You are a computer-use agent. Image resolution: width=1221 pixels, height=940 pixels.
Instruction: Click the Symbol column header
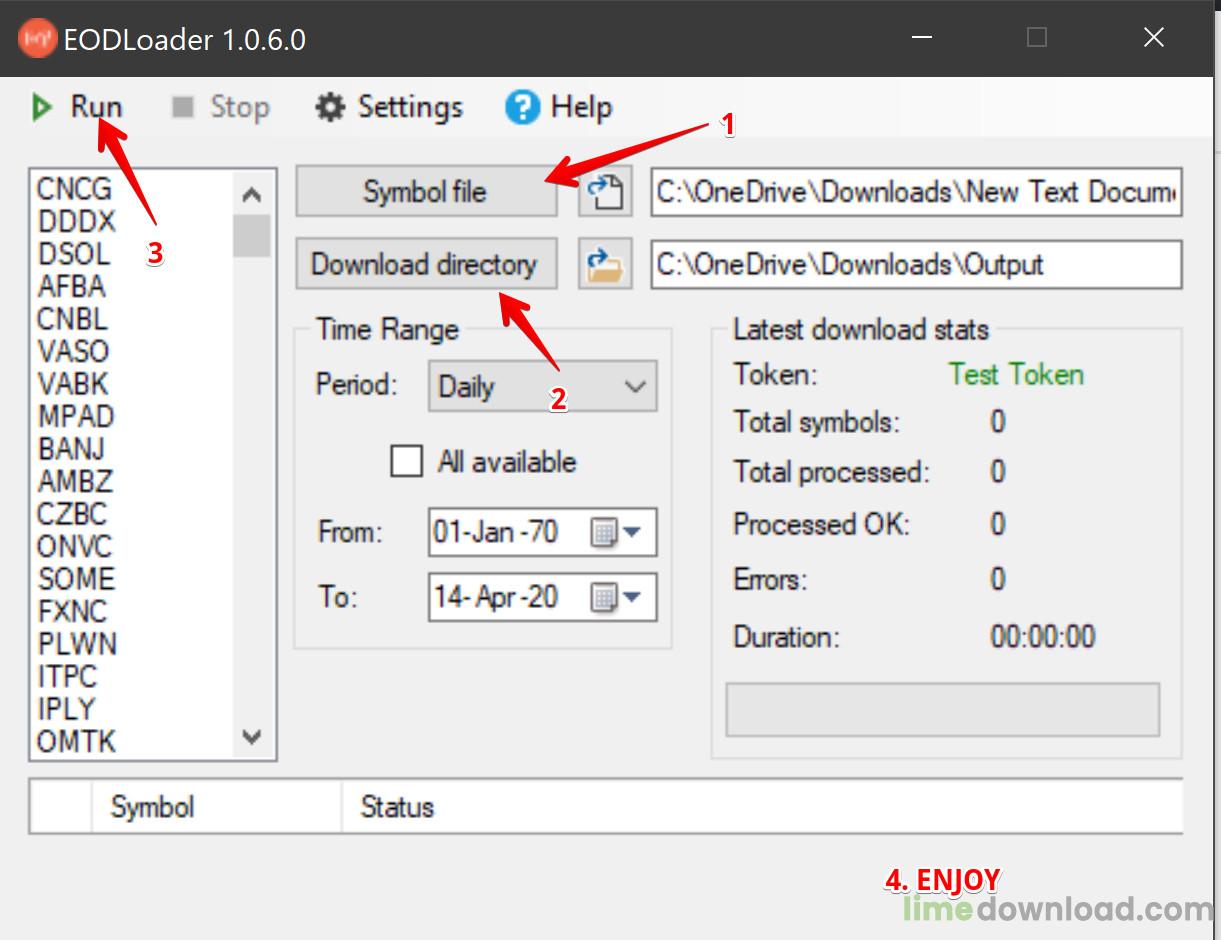[216, 807]
